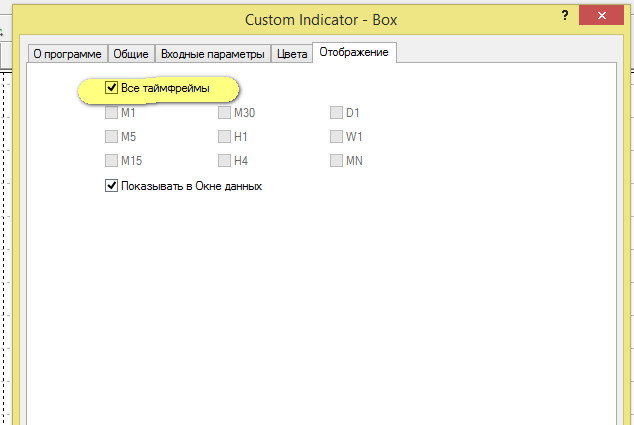This screenshot has height=425, width=634.
Task: Go to the Входные параметры tab
Action: (213, 53)
